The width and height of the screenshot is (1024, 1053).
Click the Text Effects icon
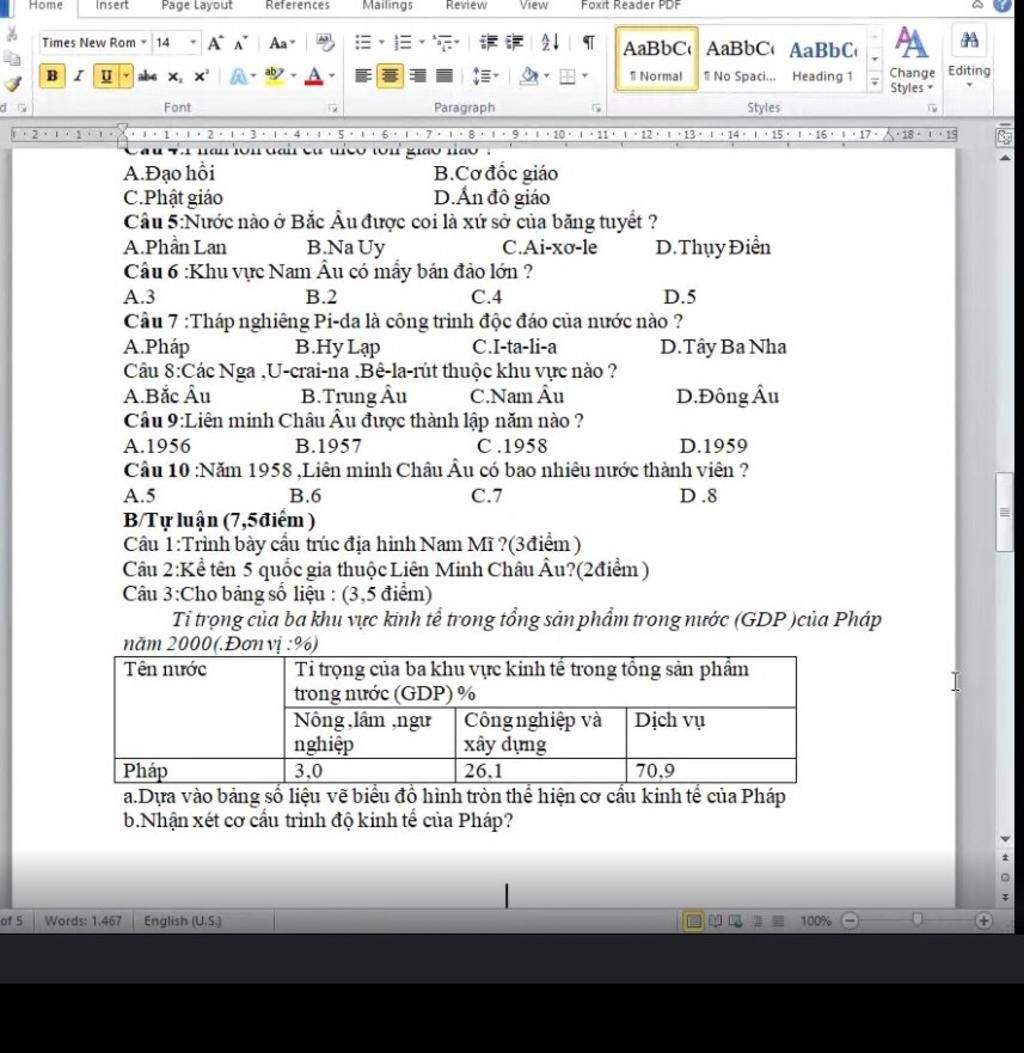pos(238,76)
